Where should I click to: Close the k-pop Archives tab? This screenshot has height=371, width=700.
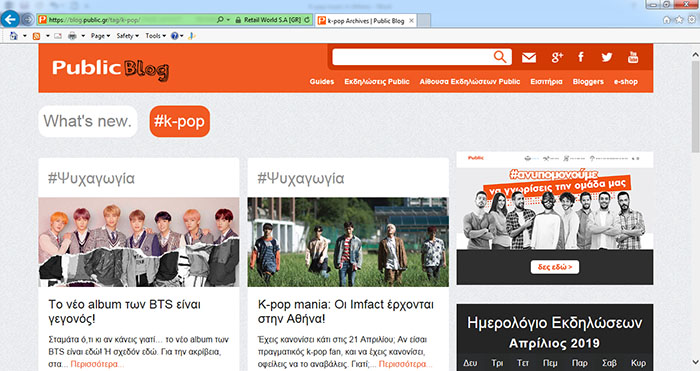411,21
